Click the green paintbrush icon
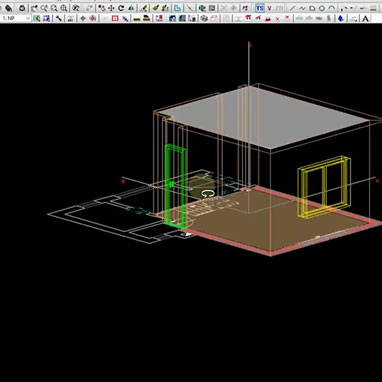The height and width of the screenshot is (382, 382). point(155,8)
